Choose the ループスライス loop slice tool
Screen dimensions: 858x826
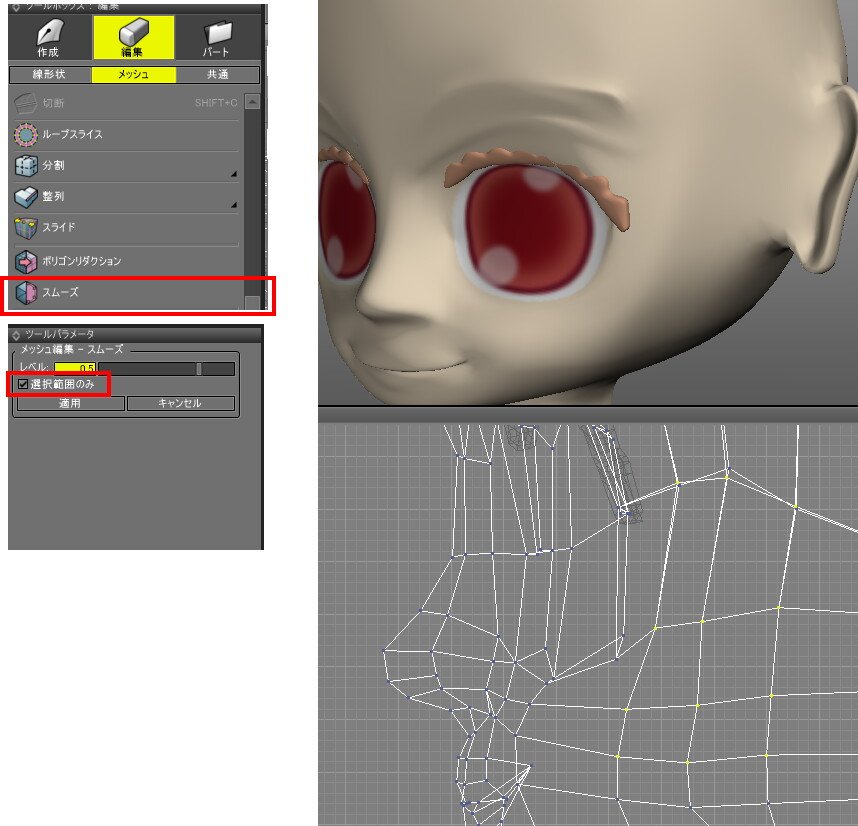pyautogui.click(x=126, y=135)
